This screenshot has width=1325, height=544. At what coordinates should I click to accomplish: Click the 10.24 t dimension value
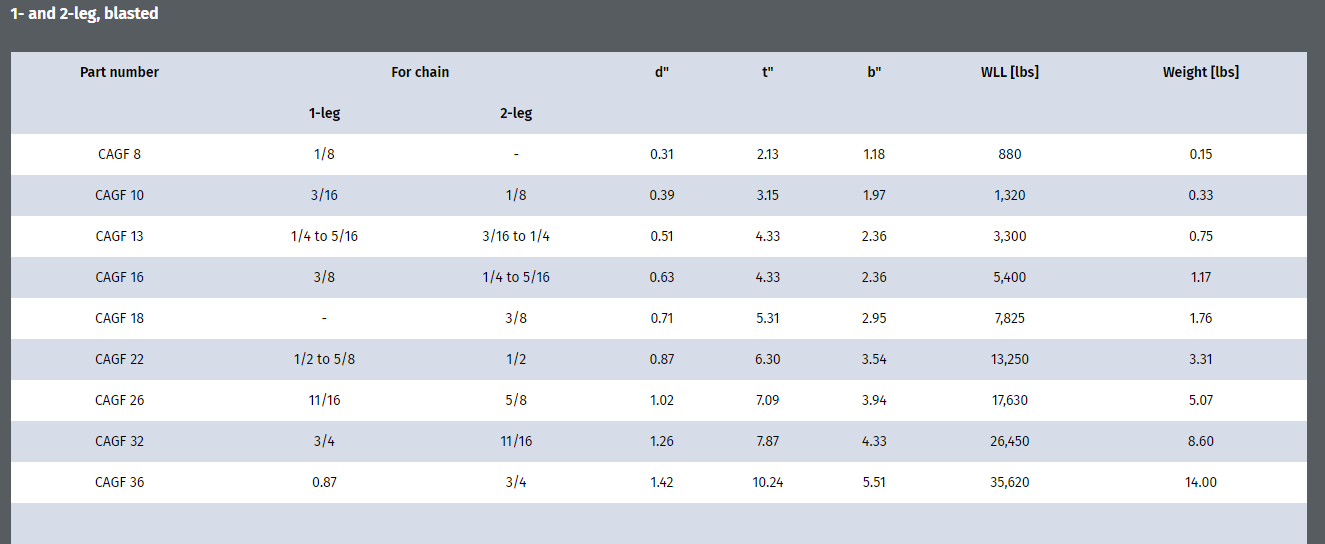pyautogui.click(x=768, y=482)
